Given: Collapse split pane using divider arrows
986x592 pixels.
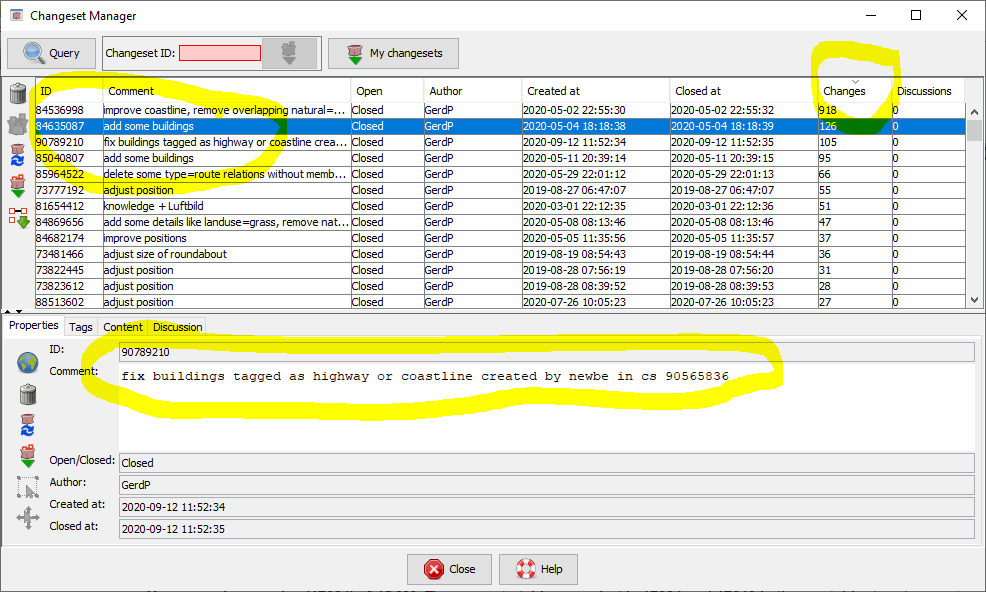Looking at the screenshot, I should pyautogui.click(x=8, y=312).
